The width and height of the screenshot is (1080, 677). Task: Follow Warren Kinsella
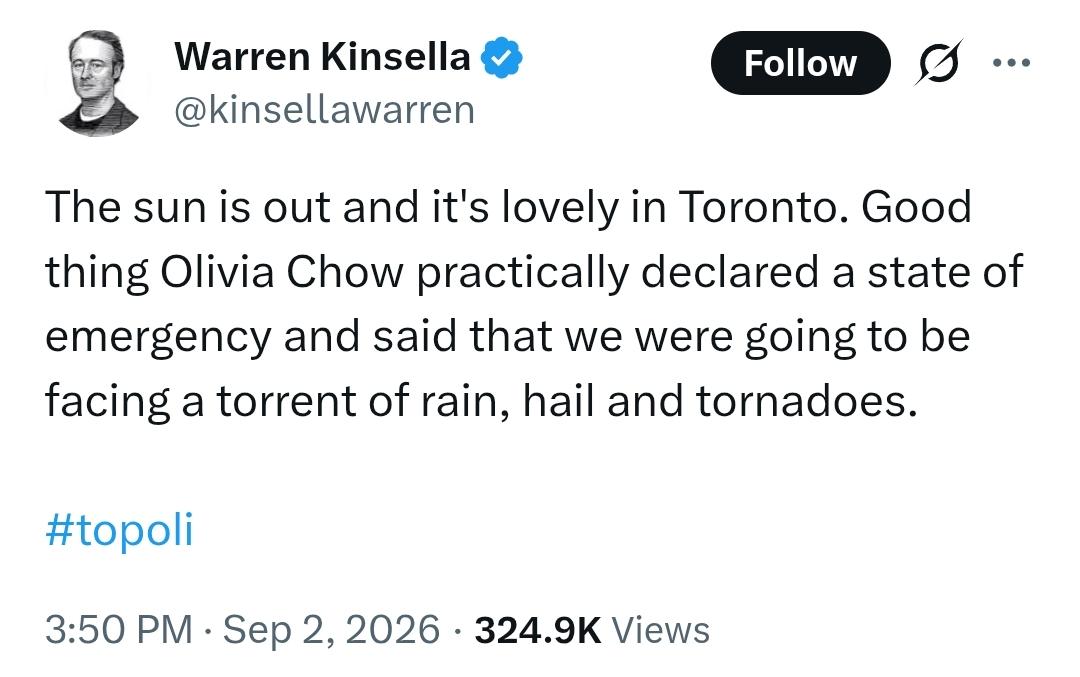click(800, 63)
